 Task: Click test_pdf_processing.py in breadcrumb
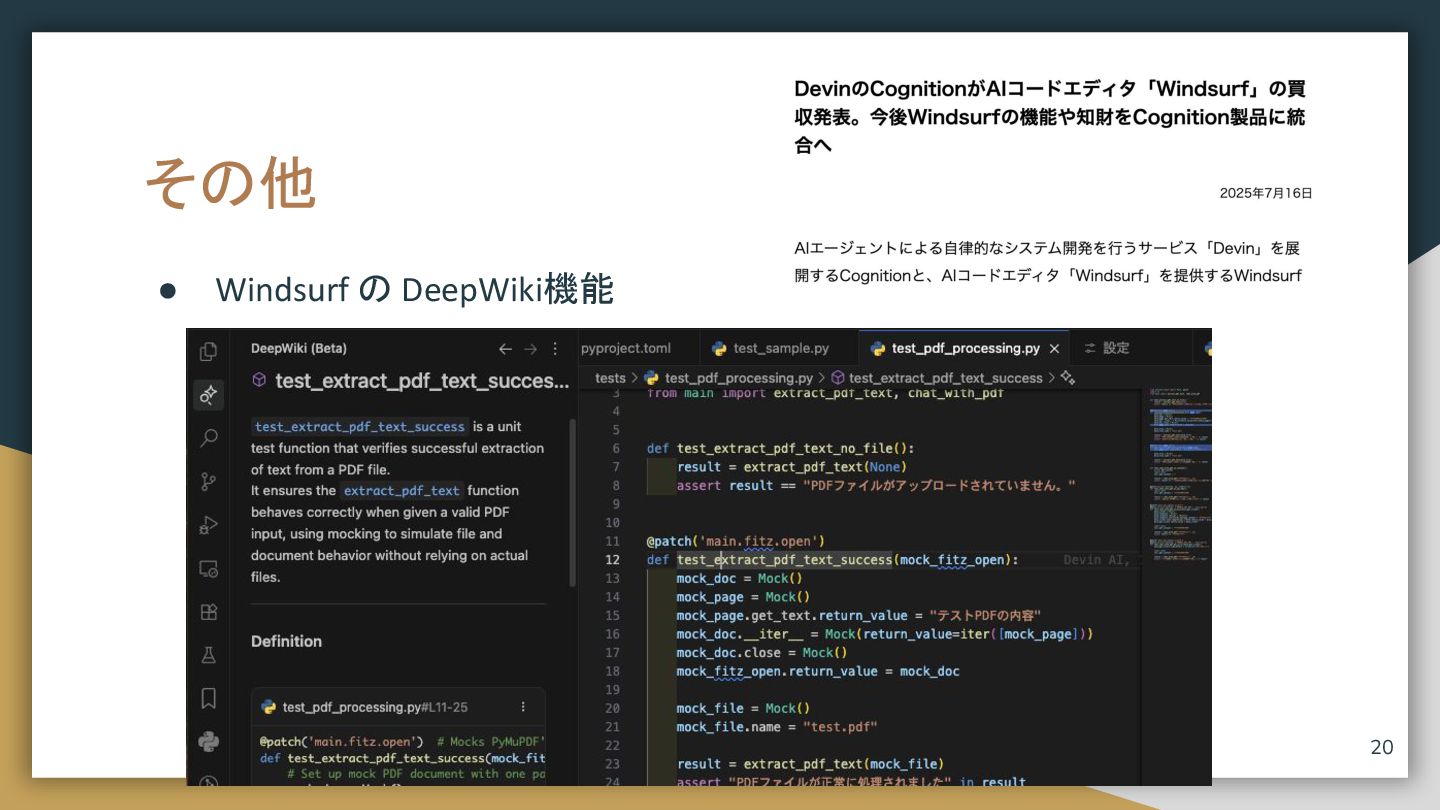(x=738, y=378)
